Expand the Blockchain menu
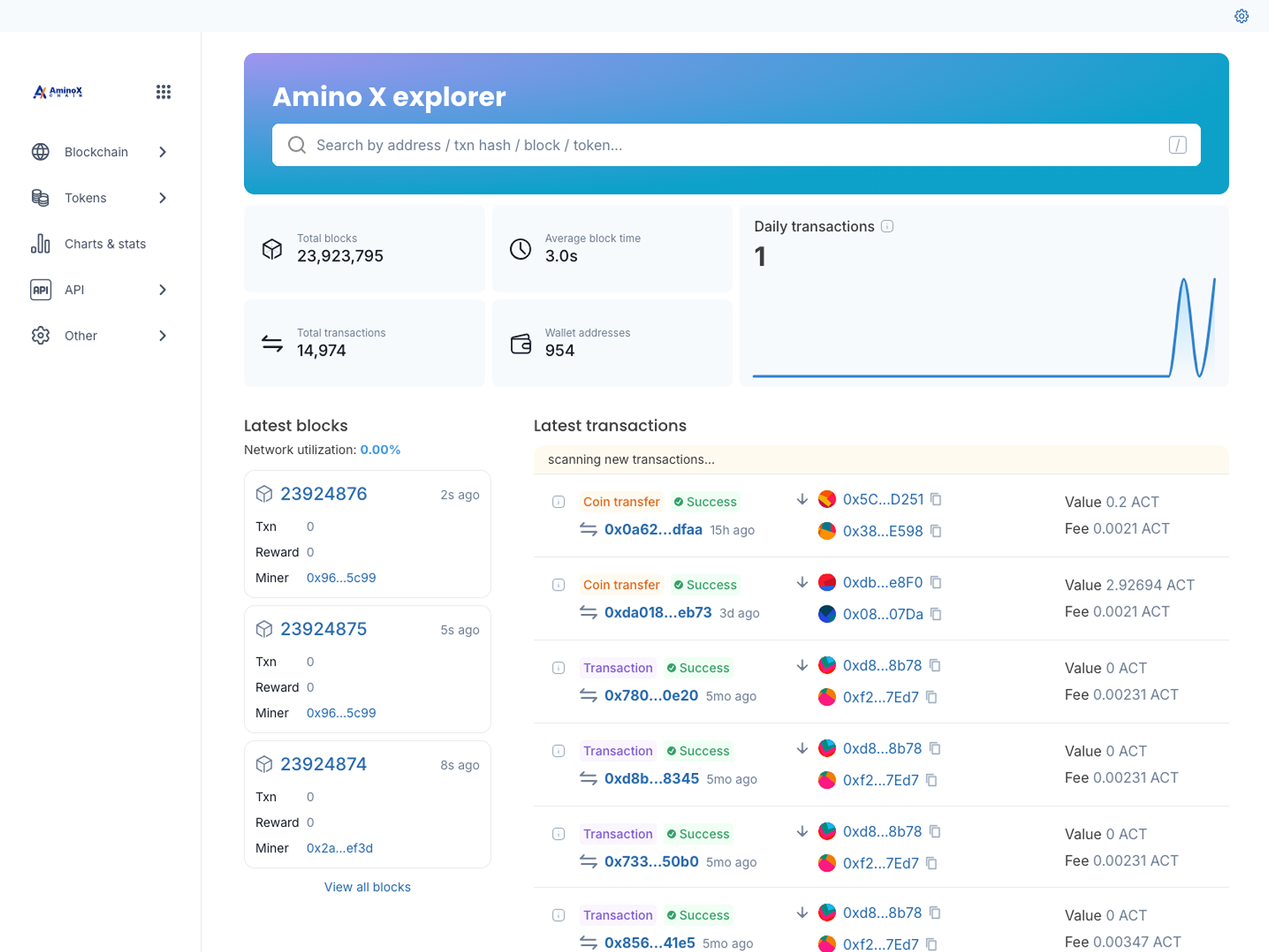 99,152
